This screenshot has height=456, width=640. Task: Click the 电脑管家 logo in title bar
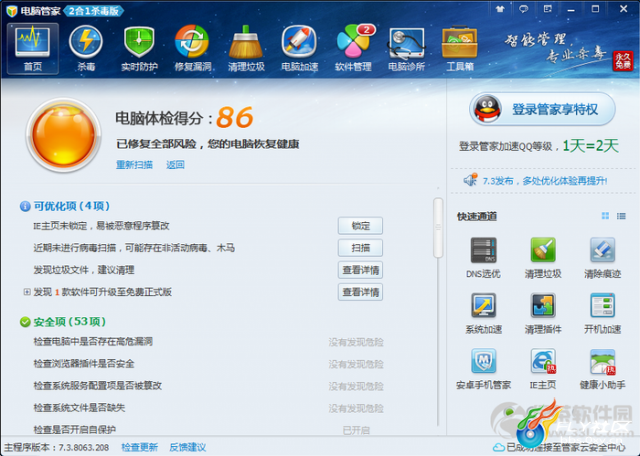(34, 10)
